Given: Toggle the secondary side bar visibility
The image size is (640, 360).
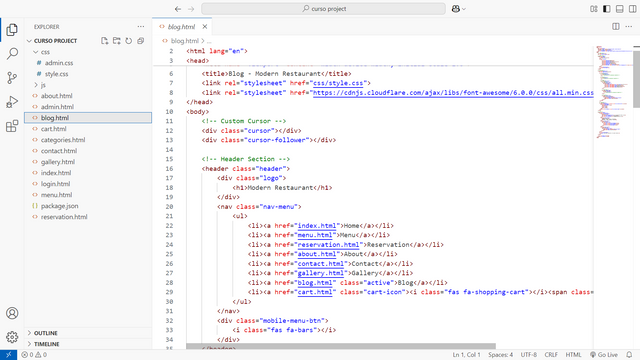Looking at the screenshot, I should click(x=632, y=9).
